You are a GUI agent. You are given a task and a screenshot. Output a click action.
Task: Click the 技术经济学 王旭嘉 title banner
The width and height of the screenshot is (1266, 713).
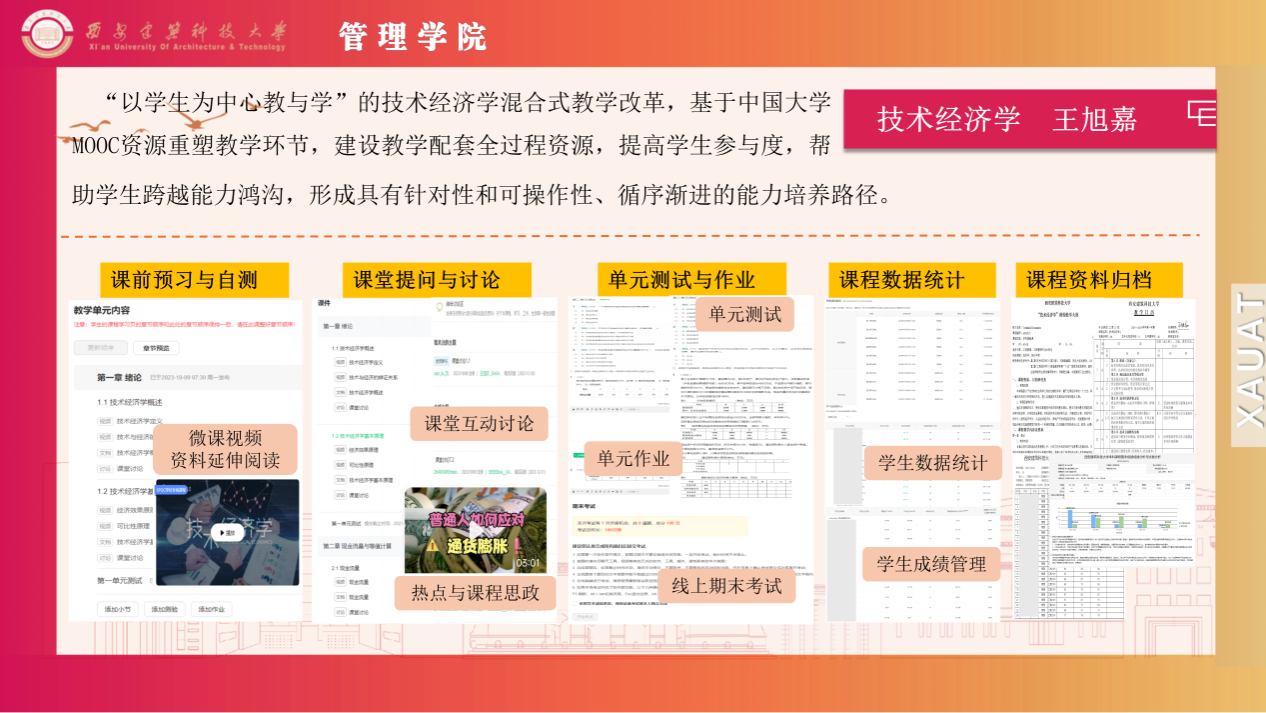point(1030,119)
